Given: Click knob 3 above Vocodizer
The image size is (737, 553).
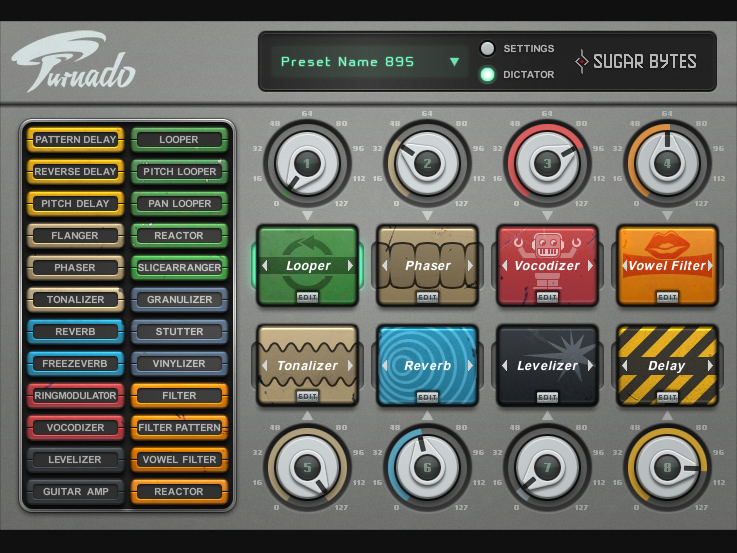Looking at the screenshot, I should [547, 164].
